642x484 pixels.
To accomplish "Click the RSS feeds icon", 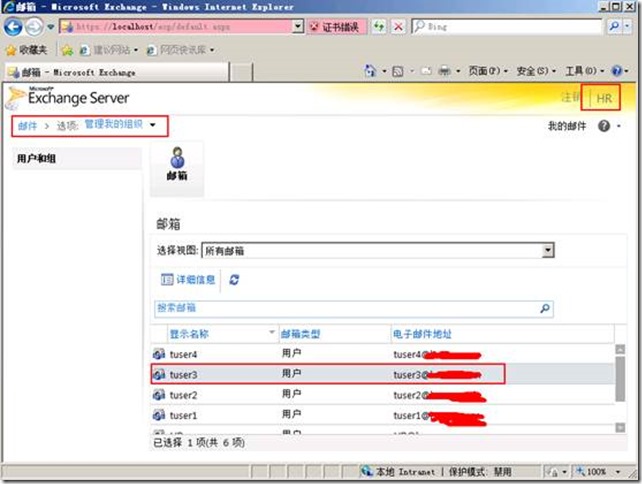I will 398,72.
